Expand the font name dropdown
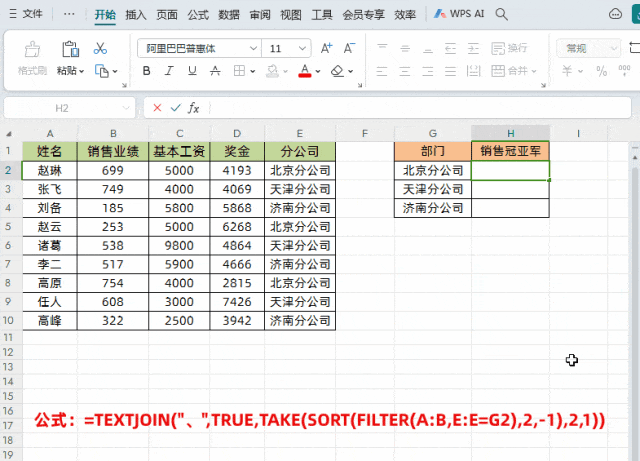 253,49
